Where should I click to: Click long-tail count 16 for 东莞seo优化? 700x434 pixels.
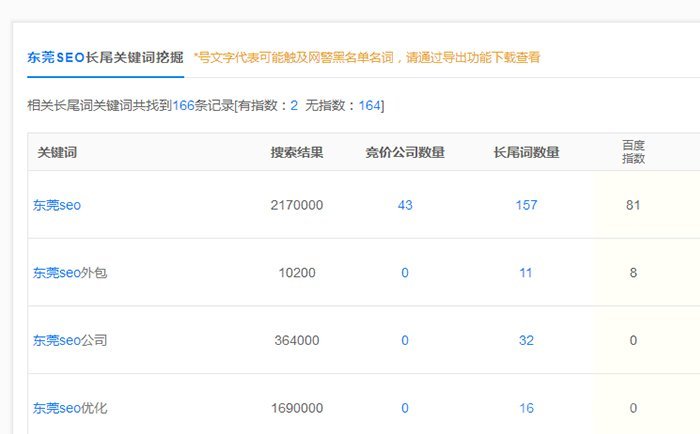point(526,408)
